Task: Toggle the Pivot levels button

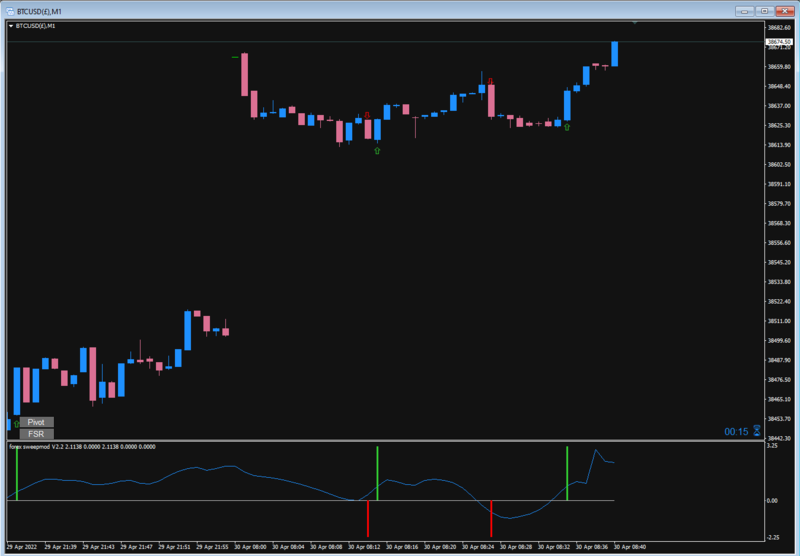Action: tap(36, 422)
